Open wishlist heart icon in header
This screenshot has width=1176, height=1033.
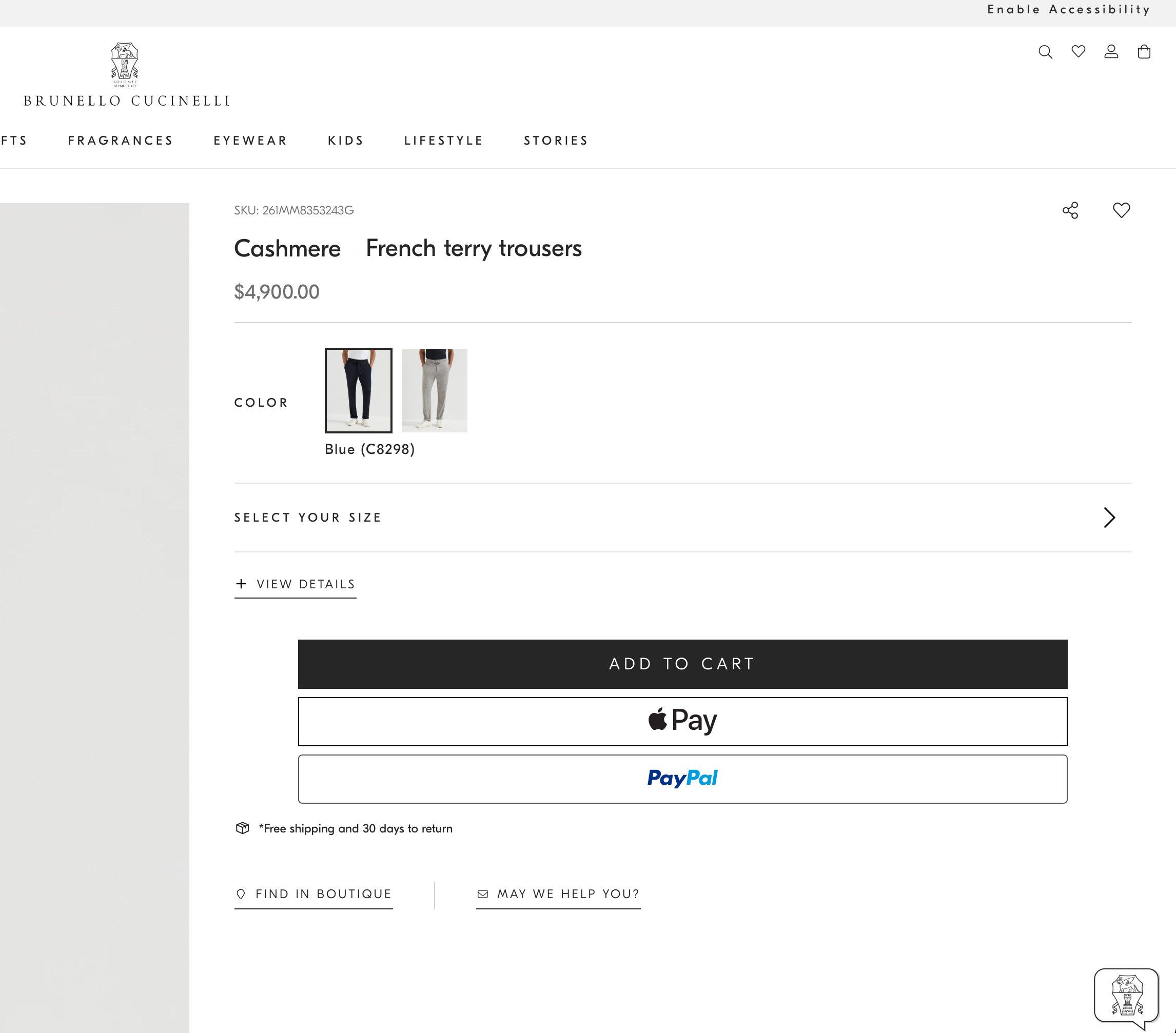[x=1079, y=52]
